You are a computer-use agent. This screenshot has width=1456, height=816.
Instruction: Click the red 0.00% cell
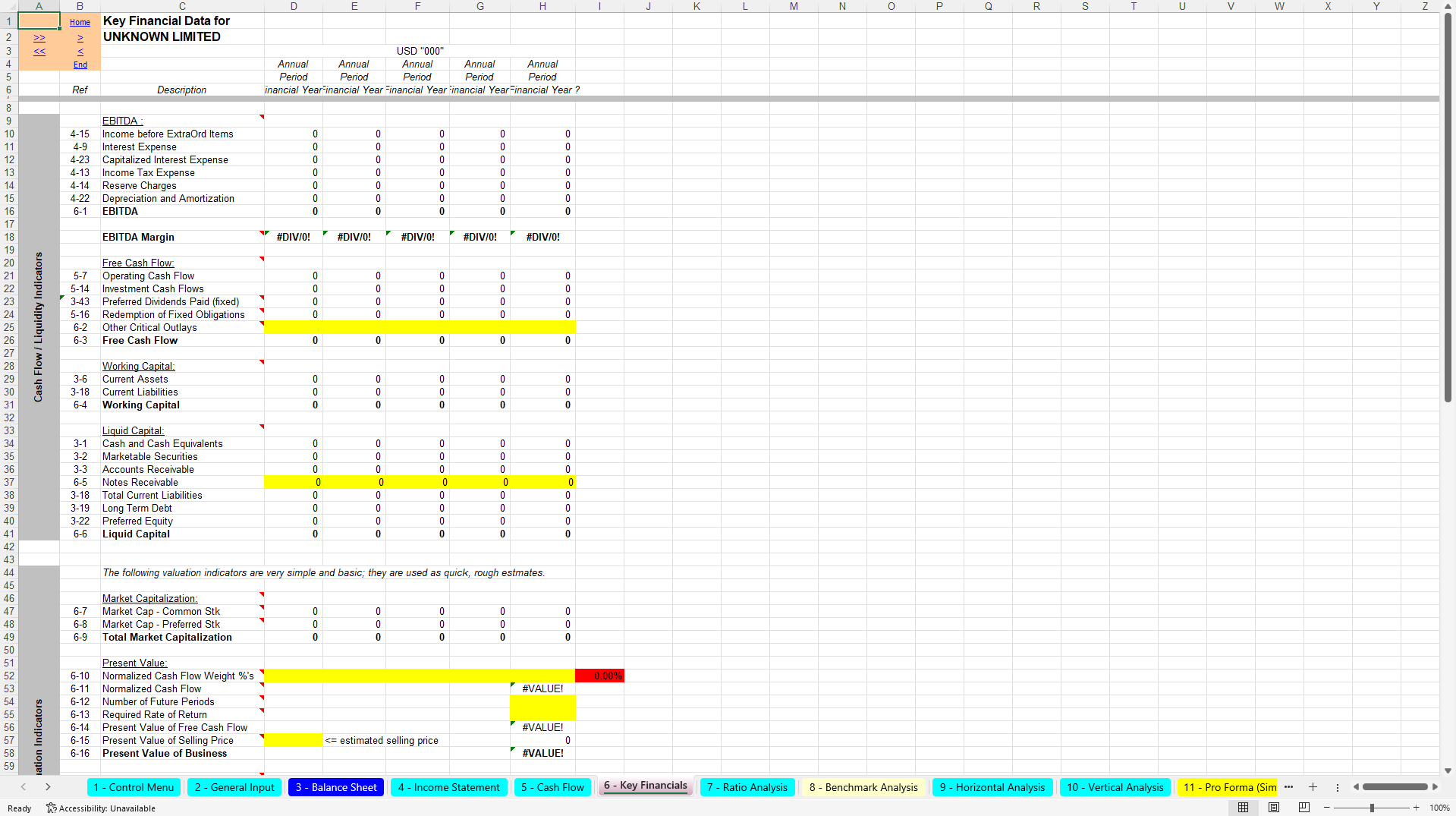pyautogui.click(x=600, y=676)
